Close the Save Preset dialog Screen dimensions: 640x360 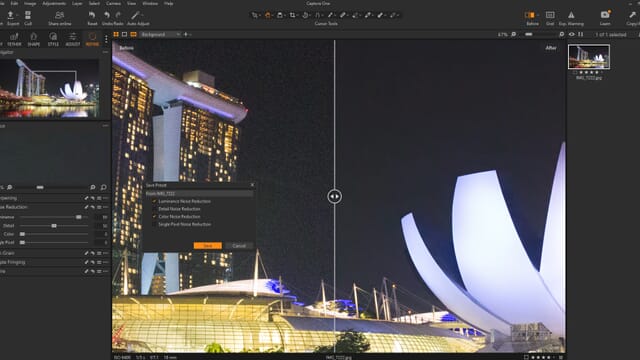(x=252, y=185)
